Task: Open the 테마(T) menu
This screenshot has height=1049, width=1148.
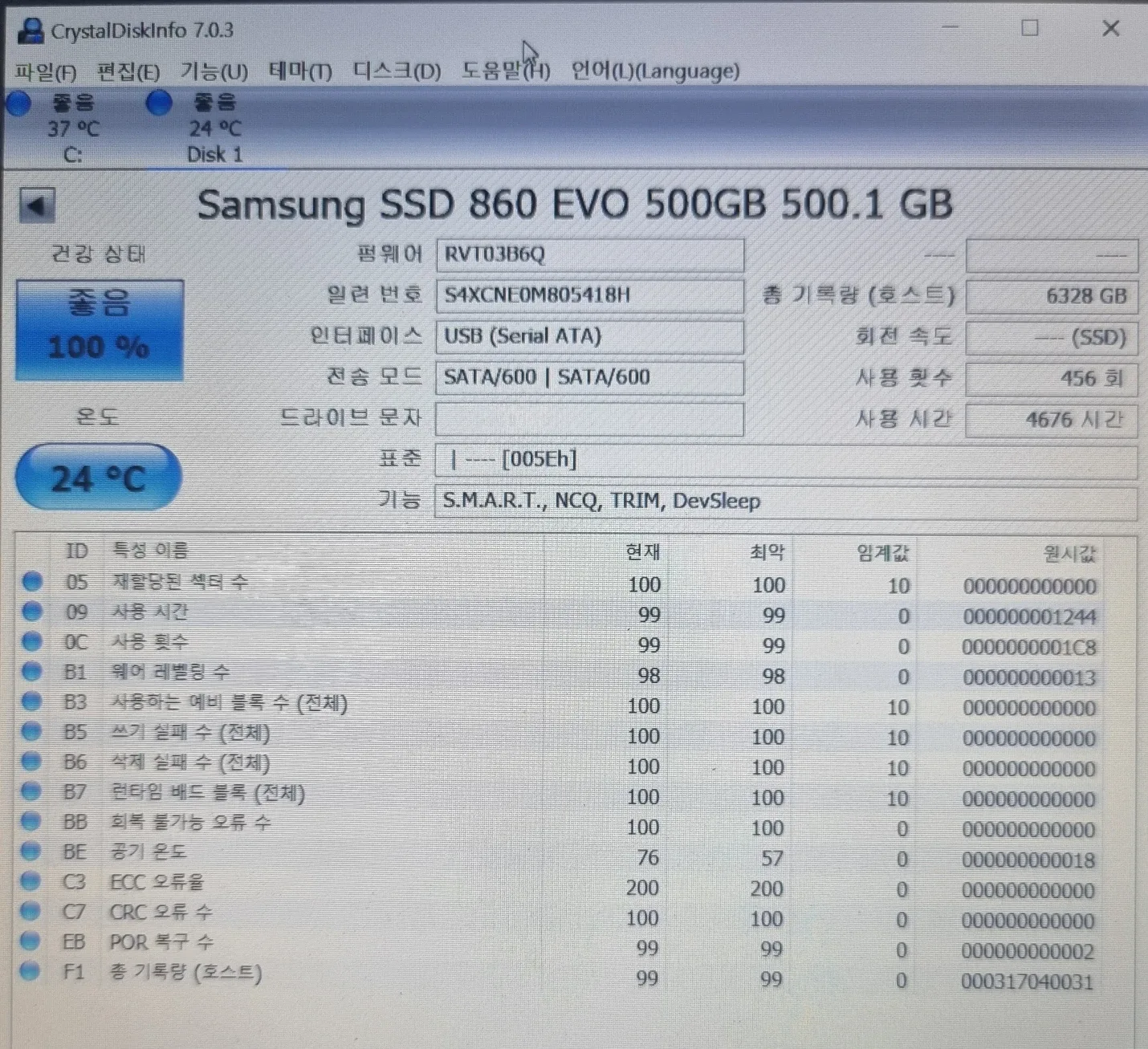Action: pos(300,71)
